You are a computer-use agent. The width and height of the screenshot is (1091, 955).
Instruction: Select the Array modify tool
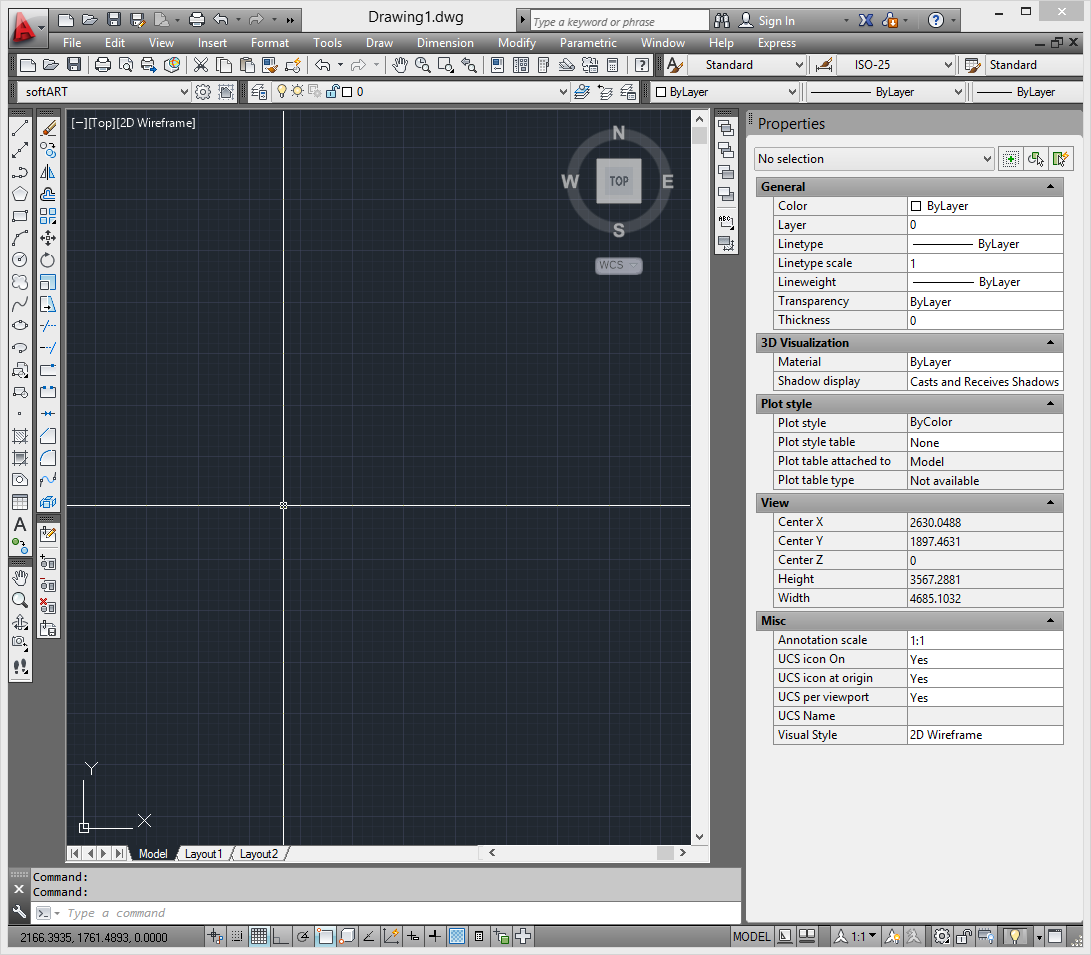(48, 216)
